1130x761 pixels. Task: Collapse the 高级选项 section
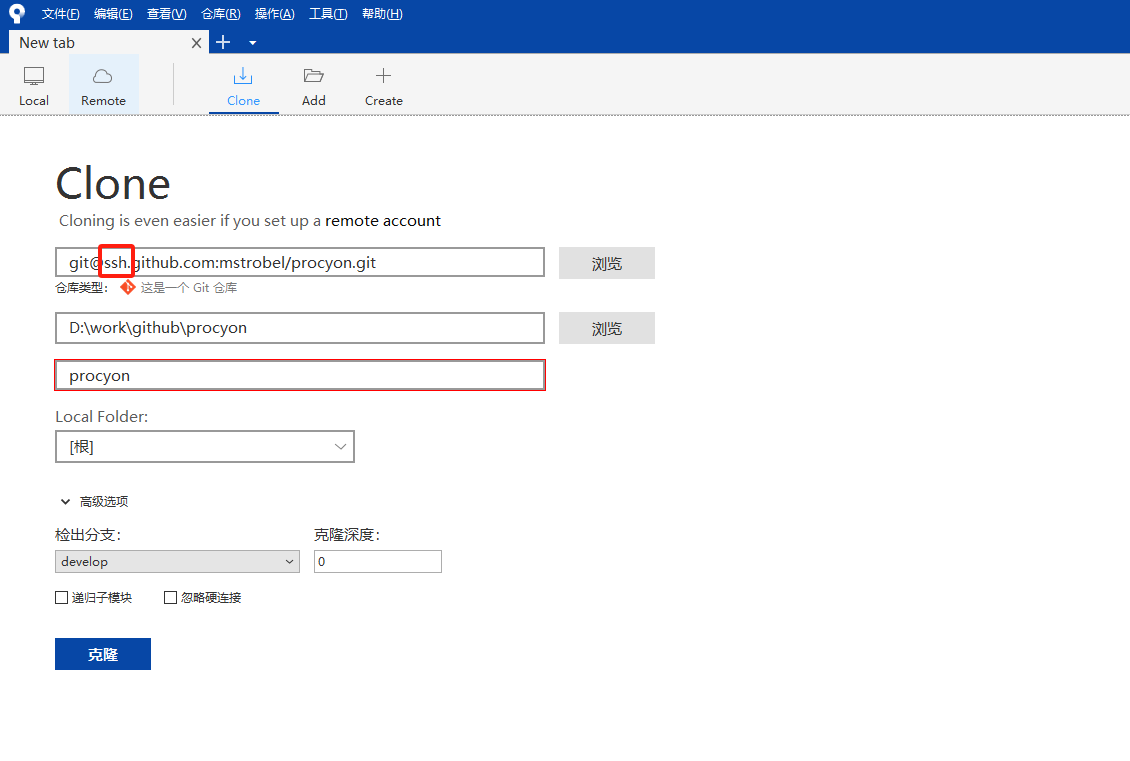(x=66, y=502)
